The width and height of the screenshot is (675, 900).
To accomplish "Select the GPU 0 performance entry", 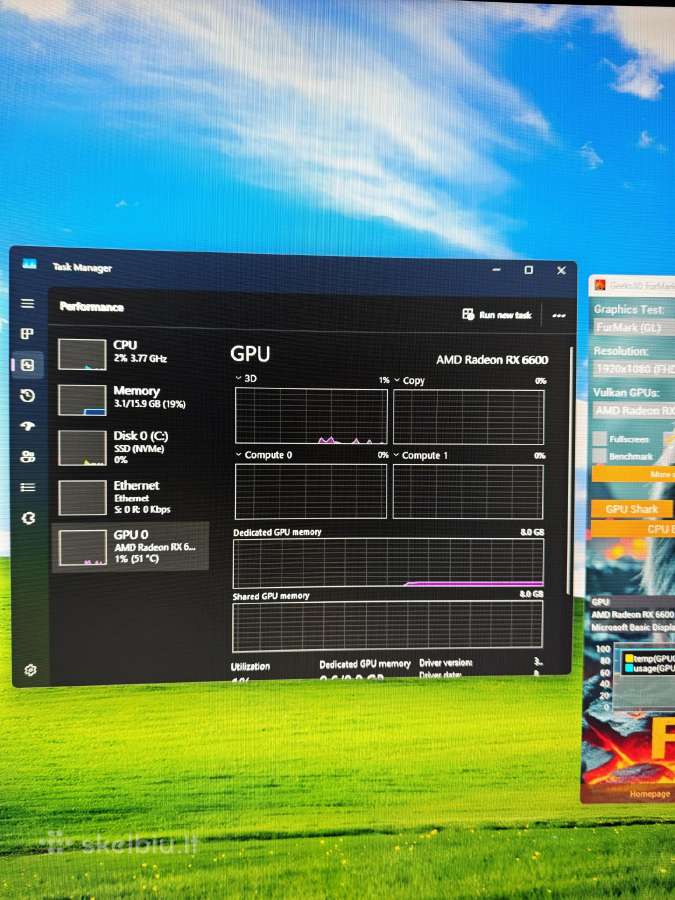I will click(x=130, y=547).
